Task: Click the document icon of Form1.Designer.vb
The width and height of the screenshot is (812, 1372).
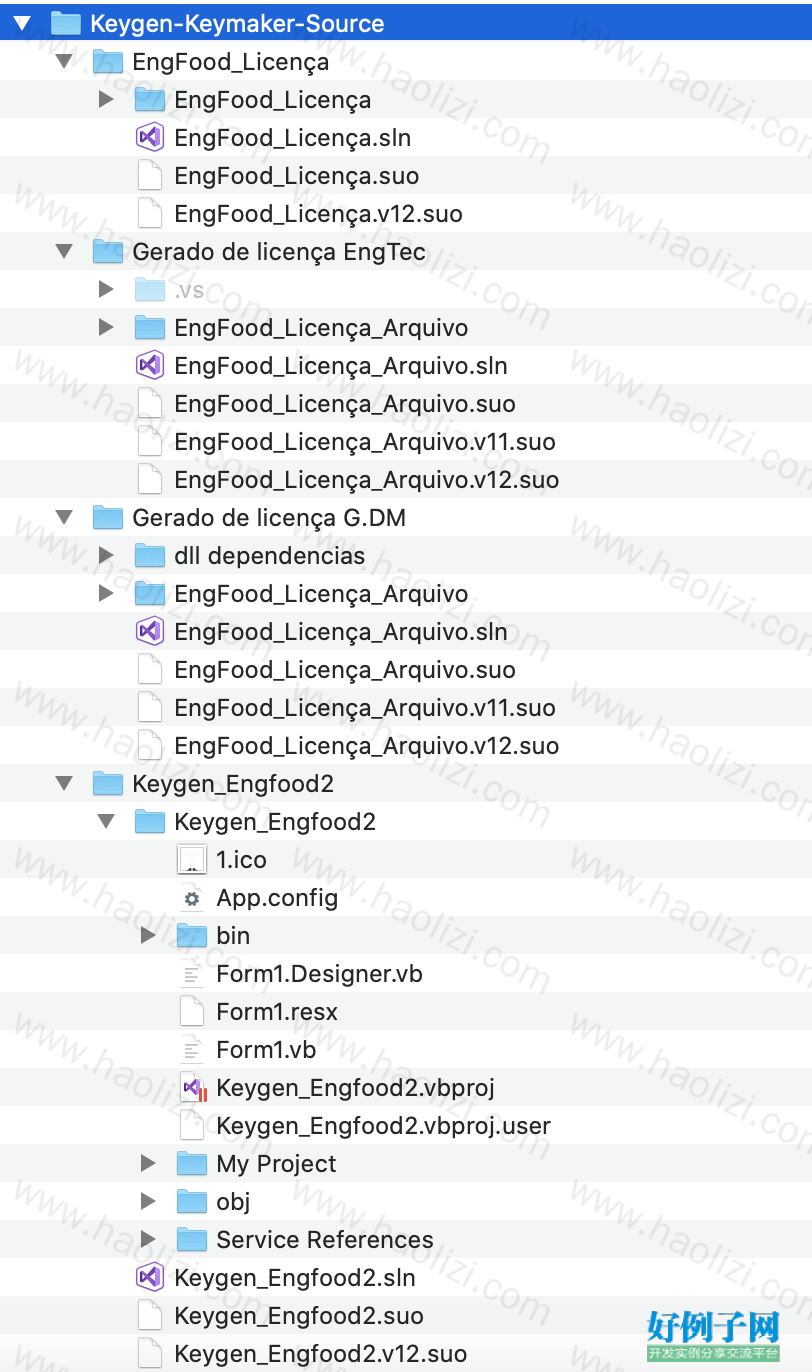Action: 192,973
